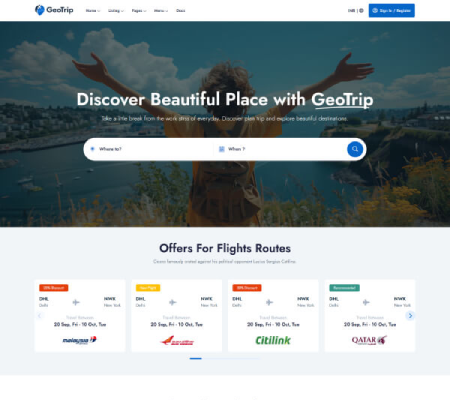The width and height of the screenshot is (450, 400).
Task: Click the globe language icon in header
Action: pyautogui.click(x=361, y=11)
